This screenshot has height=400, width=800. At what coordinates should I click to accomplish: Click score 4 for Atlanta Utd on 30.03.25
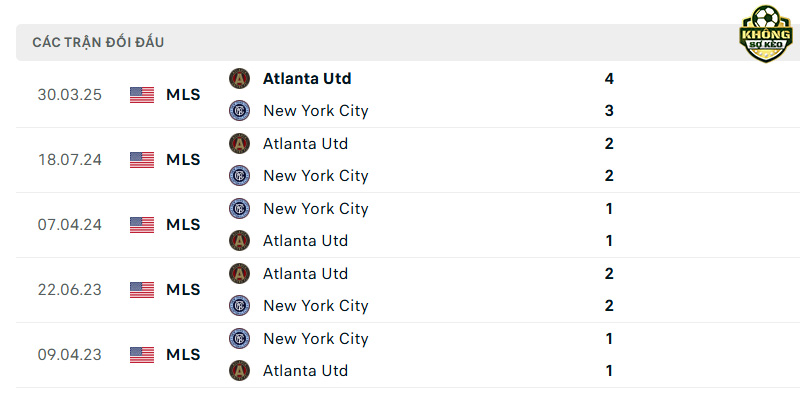[609, 79]
